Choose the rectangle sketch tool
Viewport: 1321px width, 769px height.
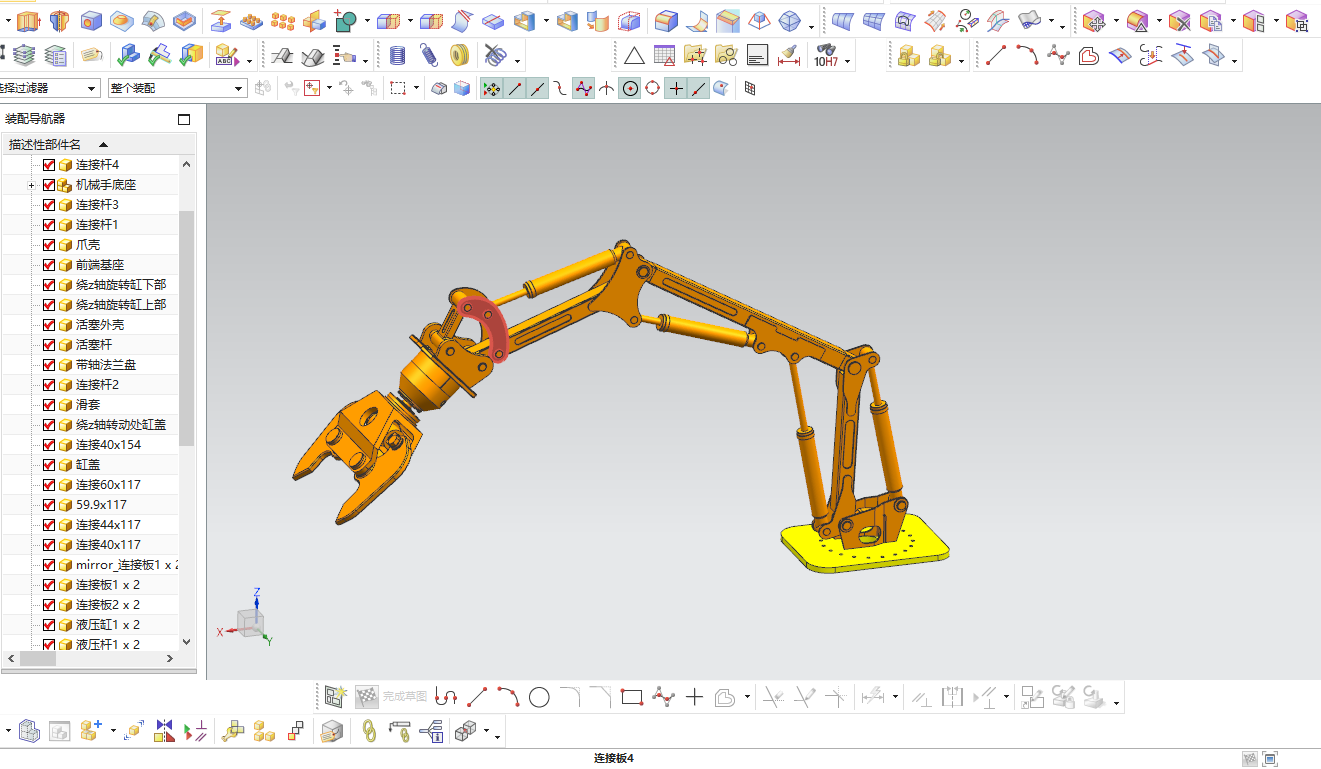[x=631, y=697]
